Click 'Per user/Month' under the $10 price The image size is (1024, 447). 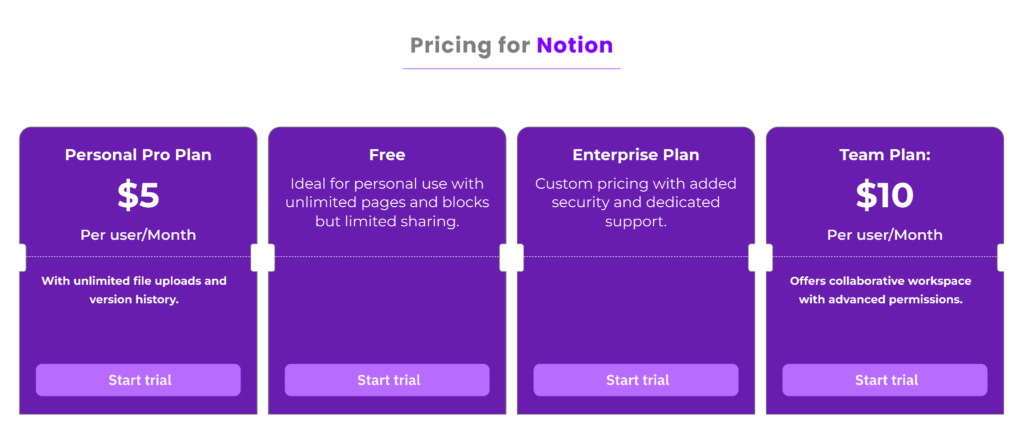885,235
